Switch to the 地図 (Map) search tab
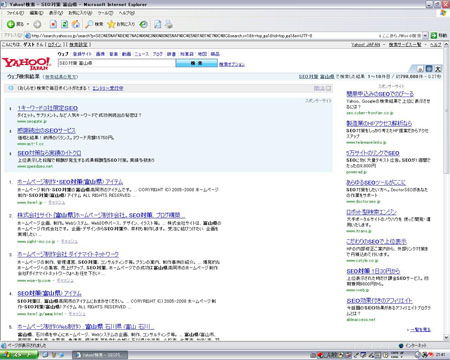This screenshot has width=450, height=360. coord(202,54)
